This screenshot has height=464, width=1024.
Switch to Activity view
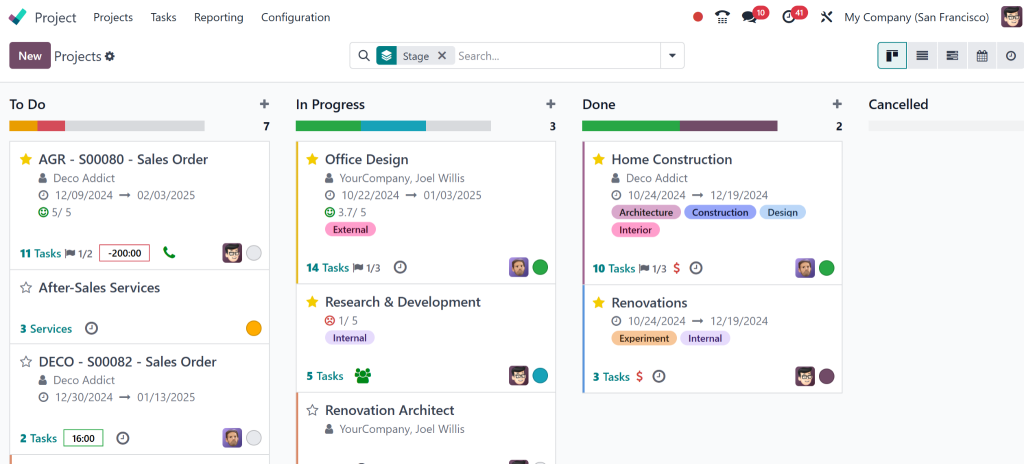(x=1011, y=56)
